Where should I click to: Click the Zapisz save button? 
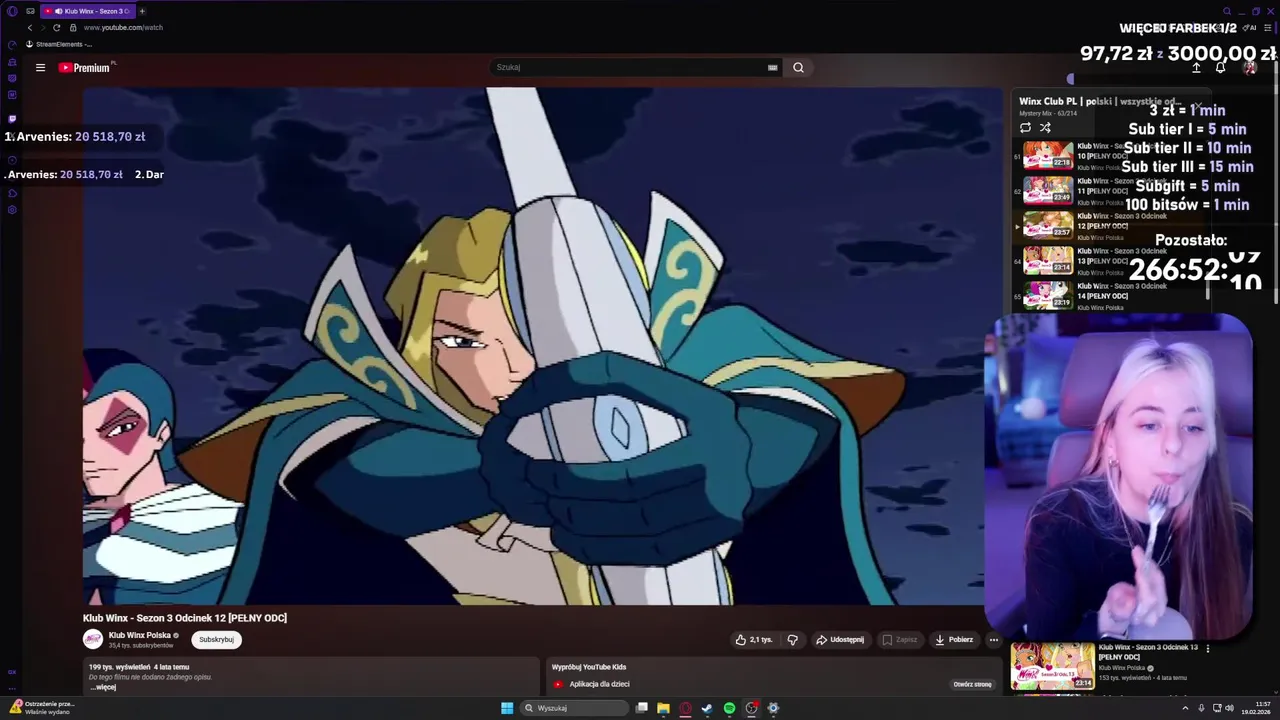point(899,640)
